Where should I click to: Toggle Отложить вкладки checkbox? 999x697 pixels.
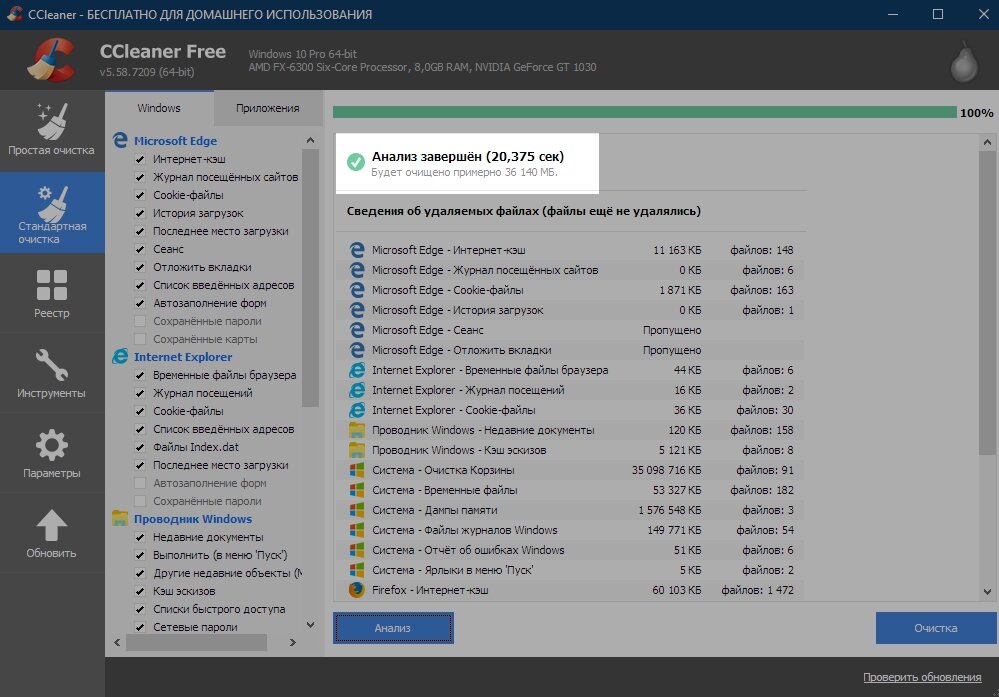(140, 267)
